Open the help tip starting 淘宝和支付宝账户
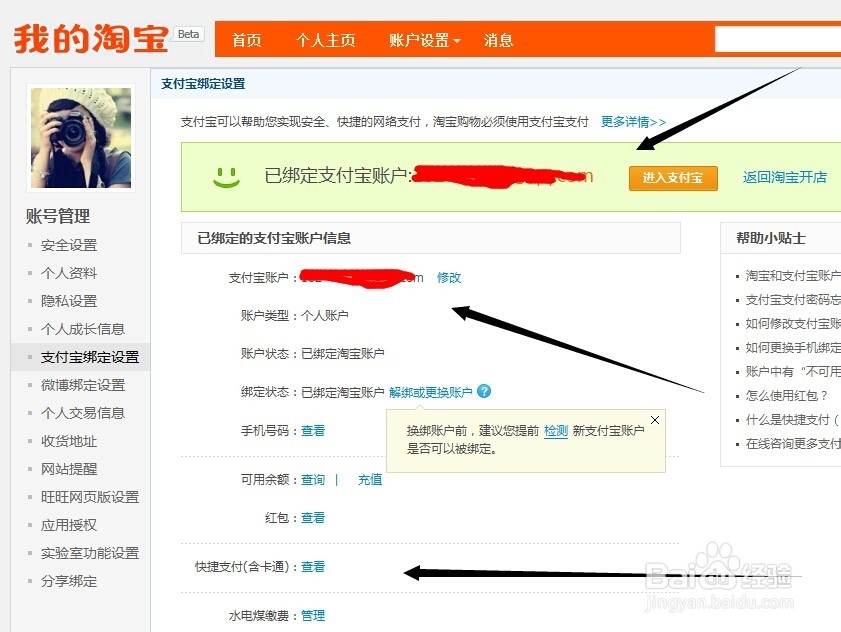Screen dimensions: 841x632 point(793,276)
